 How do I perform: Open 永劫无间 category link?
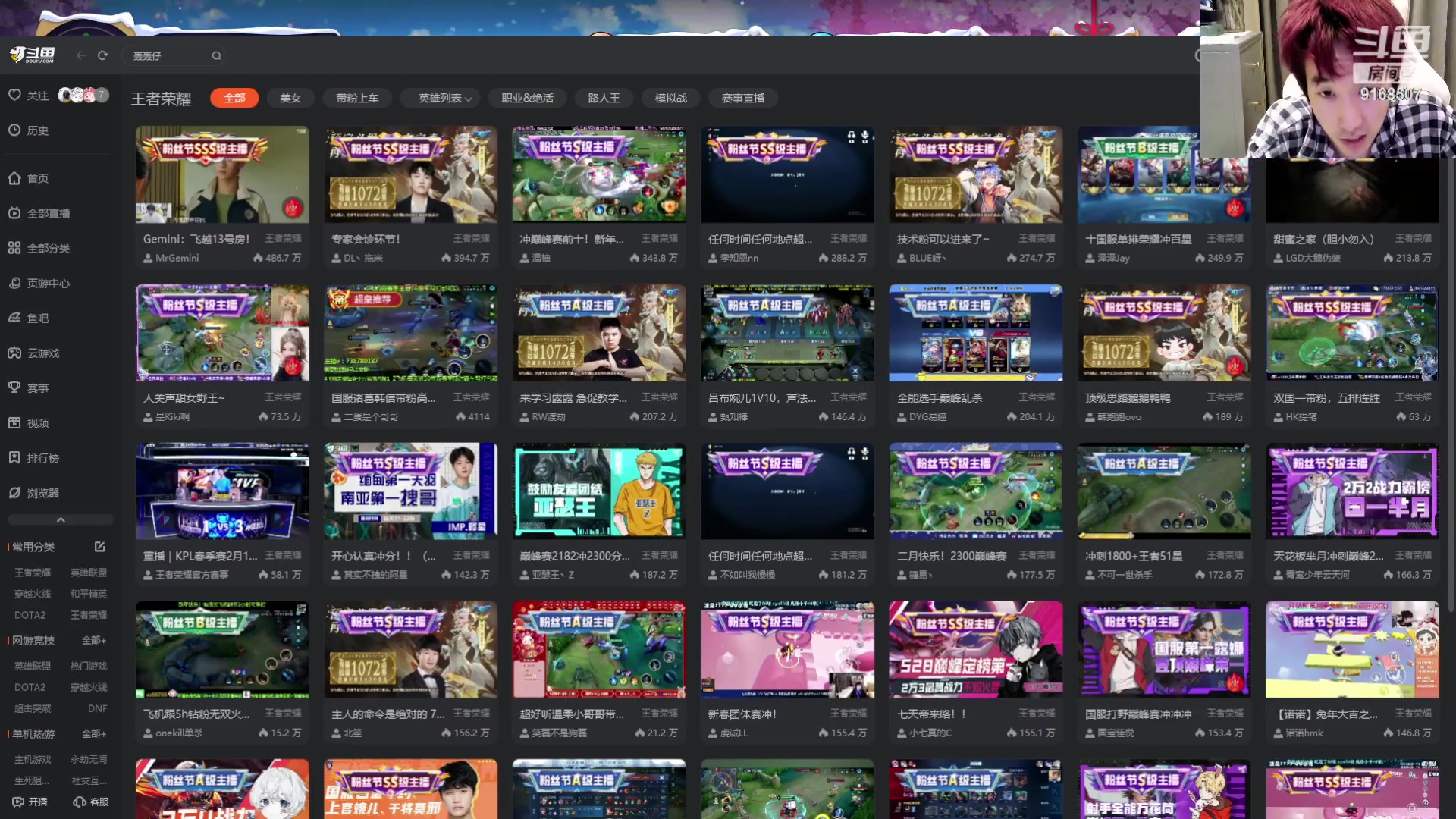coord(89,759)
